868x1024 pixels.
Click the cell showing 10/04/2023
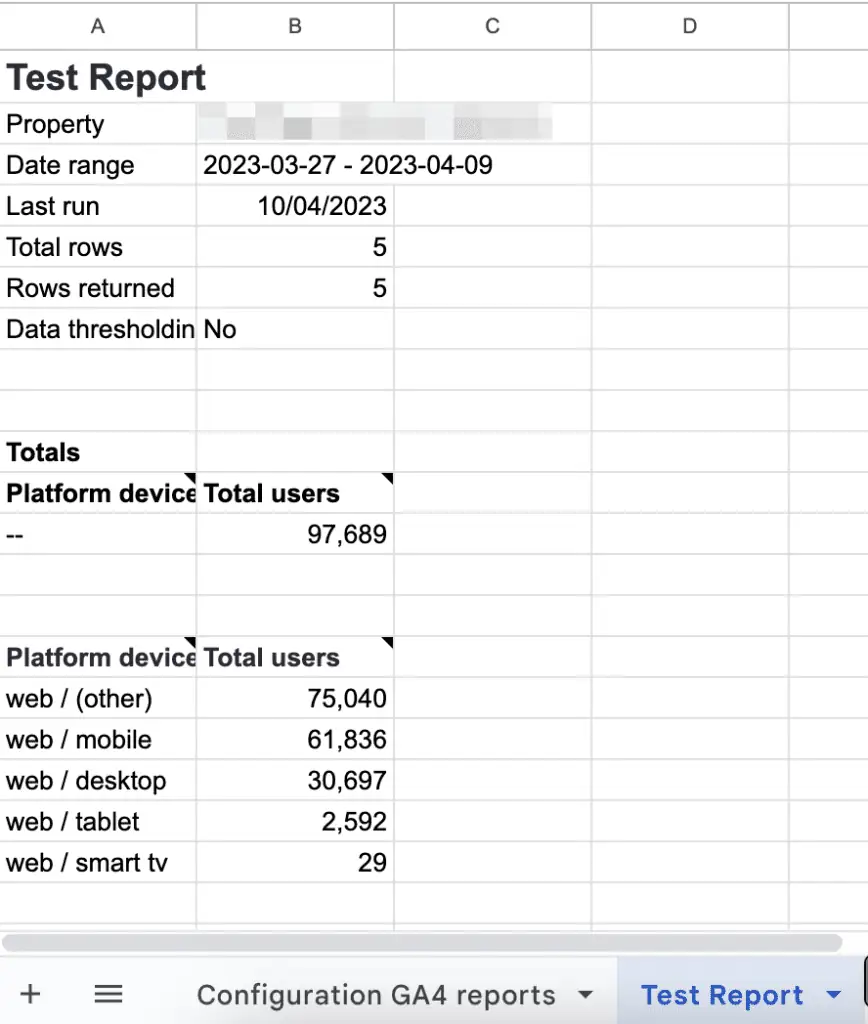click(x=294, y=206)
